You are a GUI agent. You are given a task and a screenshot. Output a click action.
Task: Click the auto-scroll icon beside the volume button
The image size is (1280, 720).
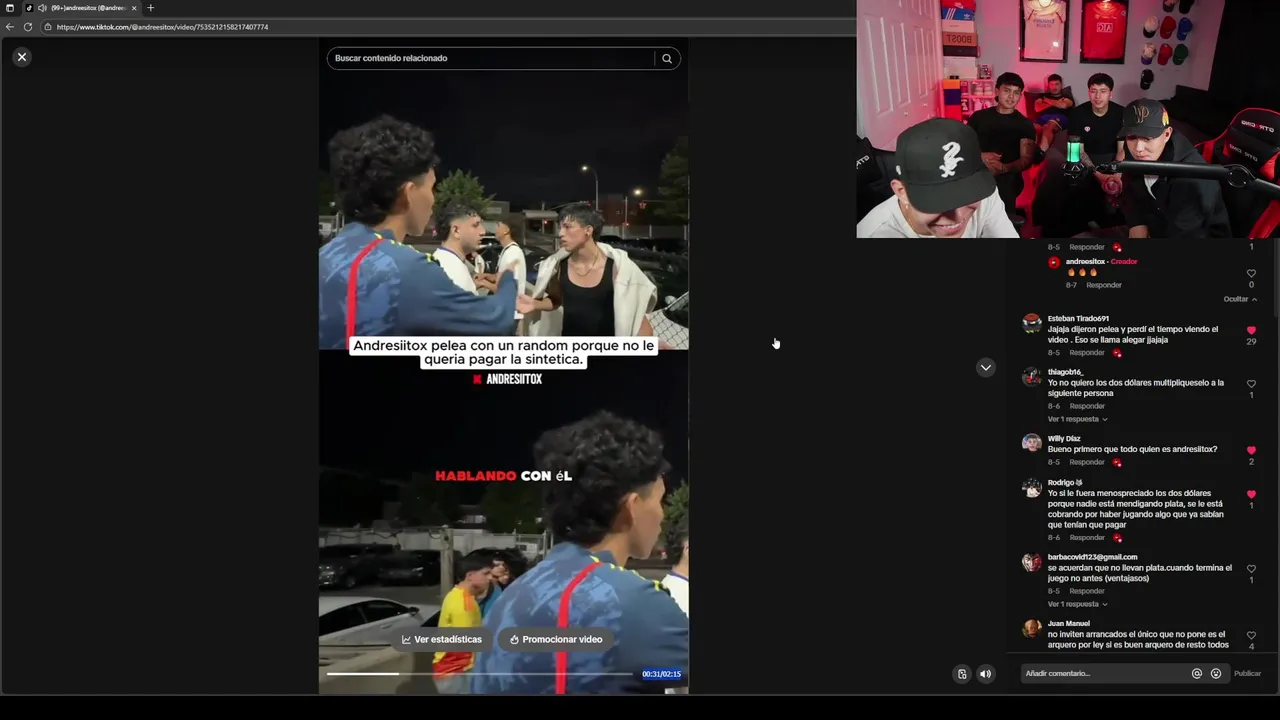pyautogui.click(x=962, y=674)
